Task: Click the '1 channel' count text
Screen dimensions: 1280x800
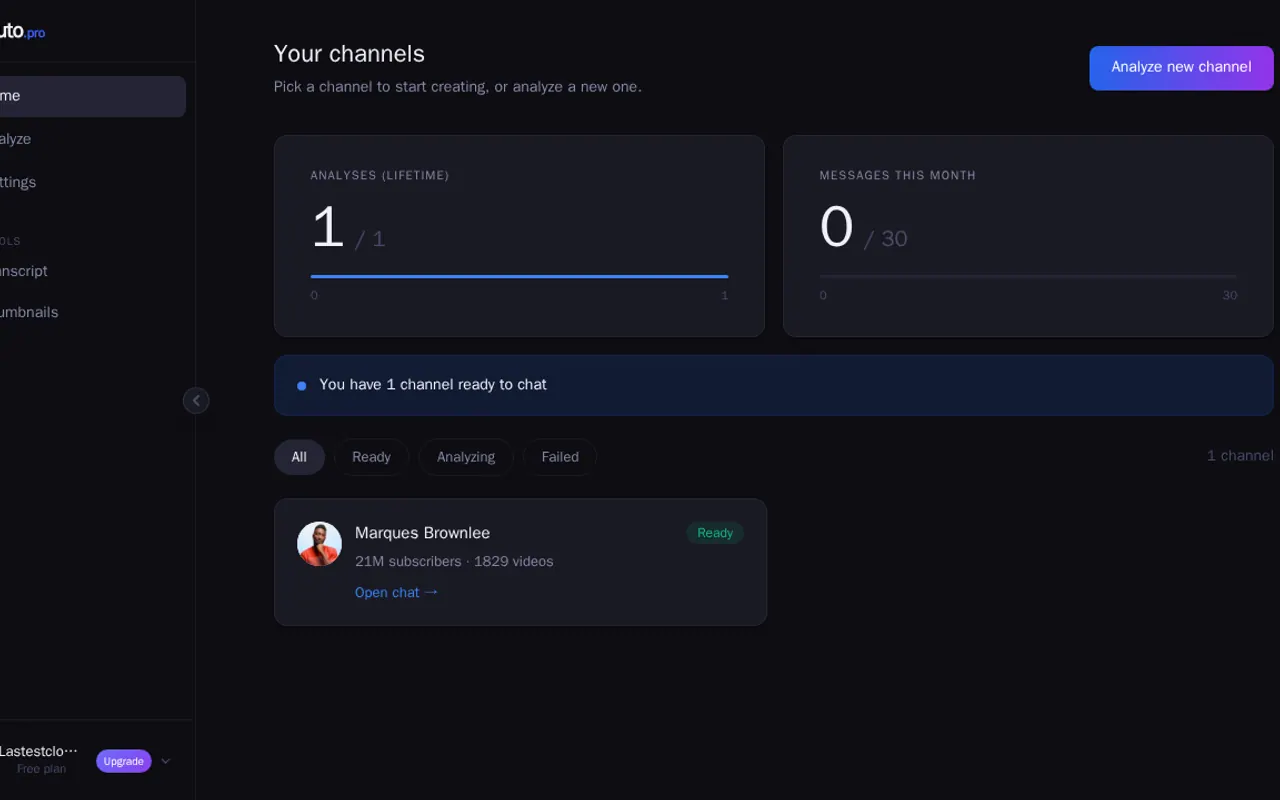Action: point(1240,456)
